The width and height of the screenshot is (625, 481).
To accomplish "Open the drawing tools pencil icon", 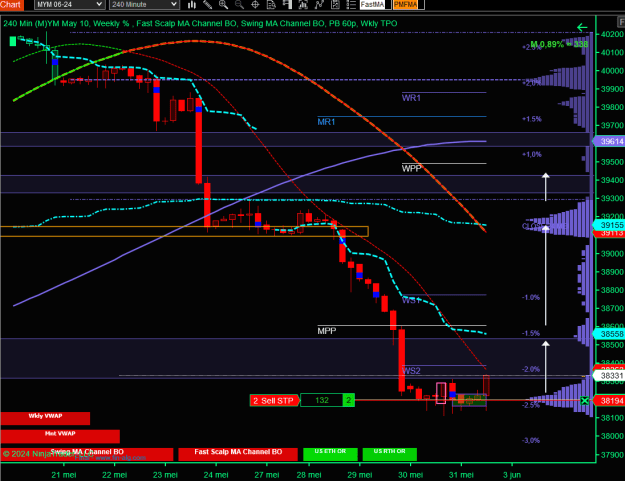I will tap(208, 4).
